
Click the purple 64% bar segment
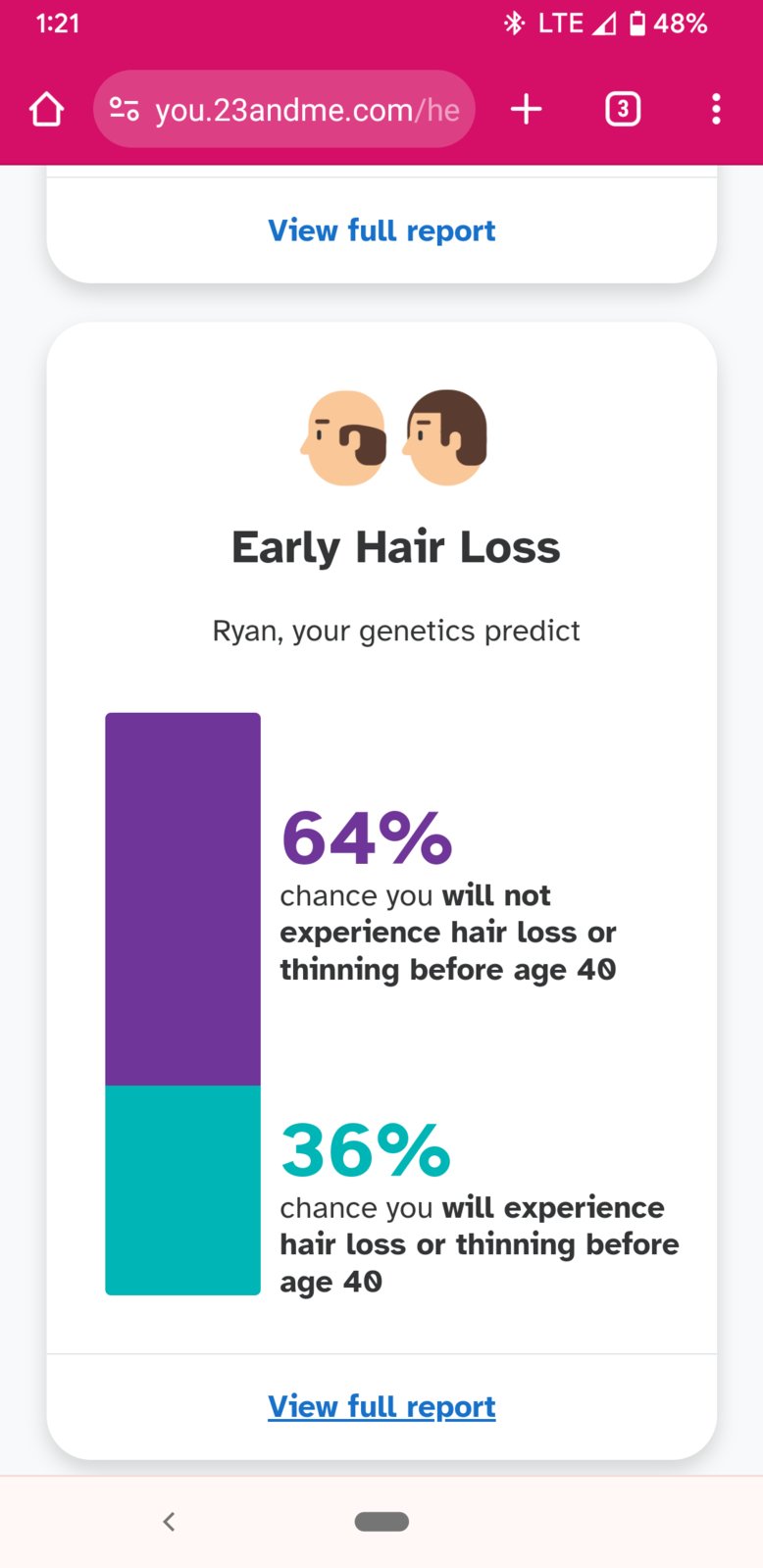pos(182,898)
